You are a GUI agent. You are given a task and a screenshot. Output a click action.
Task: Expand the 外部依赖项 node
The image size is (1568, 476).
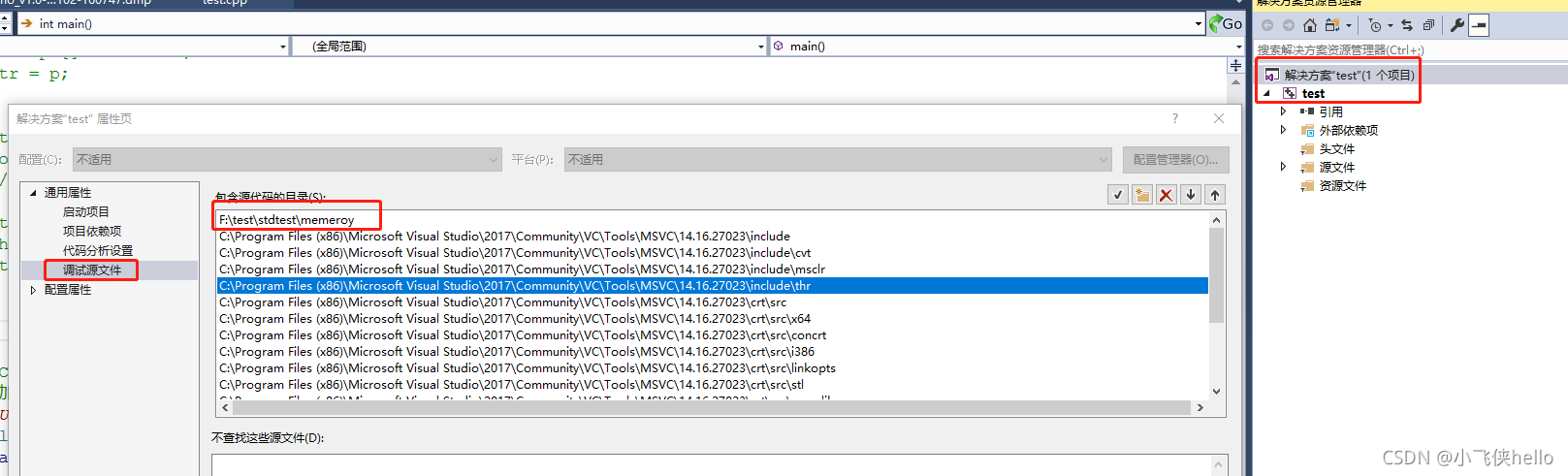coord(1283,130)
